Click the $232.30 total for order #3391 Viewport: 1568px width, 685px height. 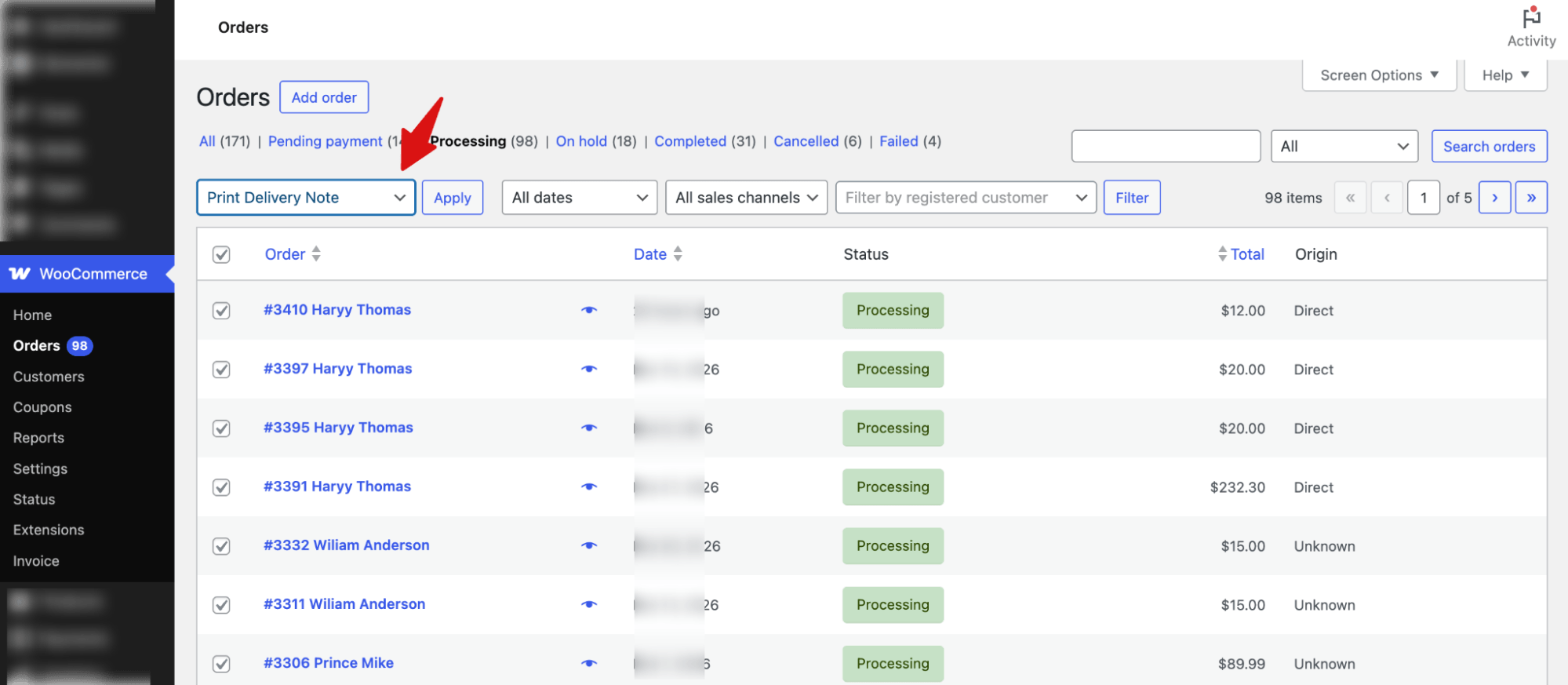click(1237, 487)
